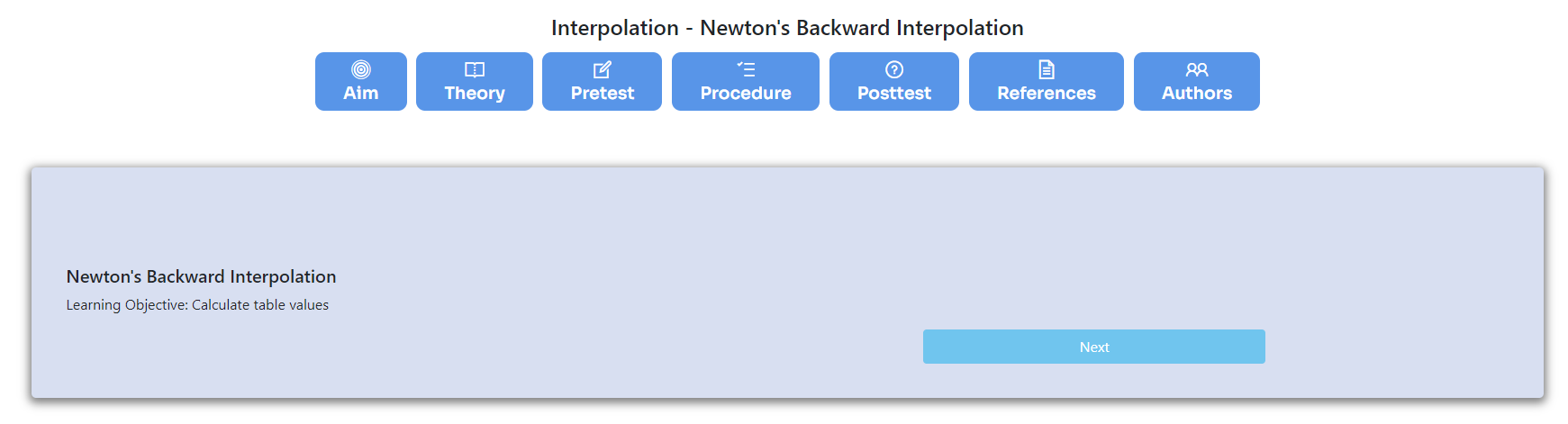The image size is (1568, 424).
Task: Click the people icon on Authors
Action: [x=1197, y=69]
